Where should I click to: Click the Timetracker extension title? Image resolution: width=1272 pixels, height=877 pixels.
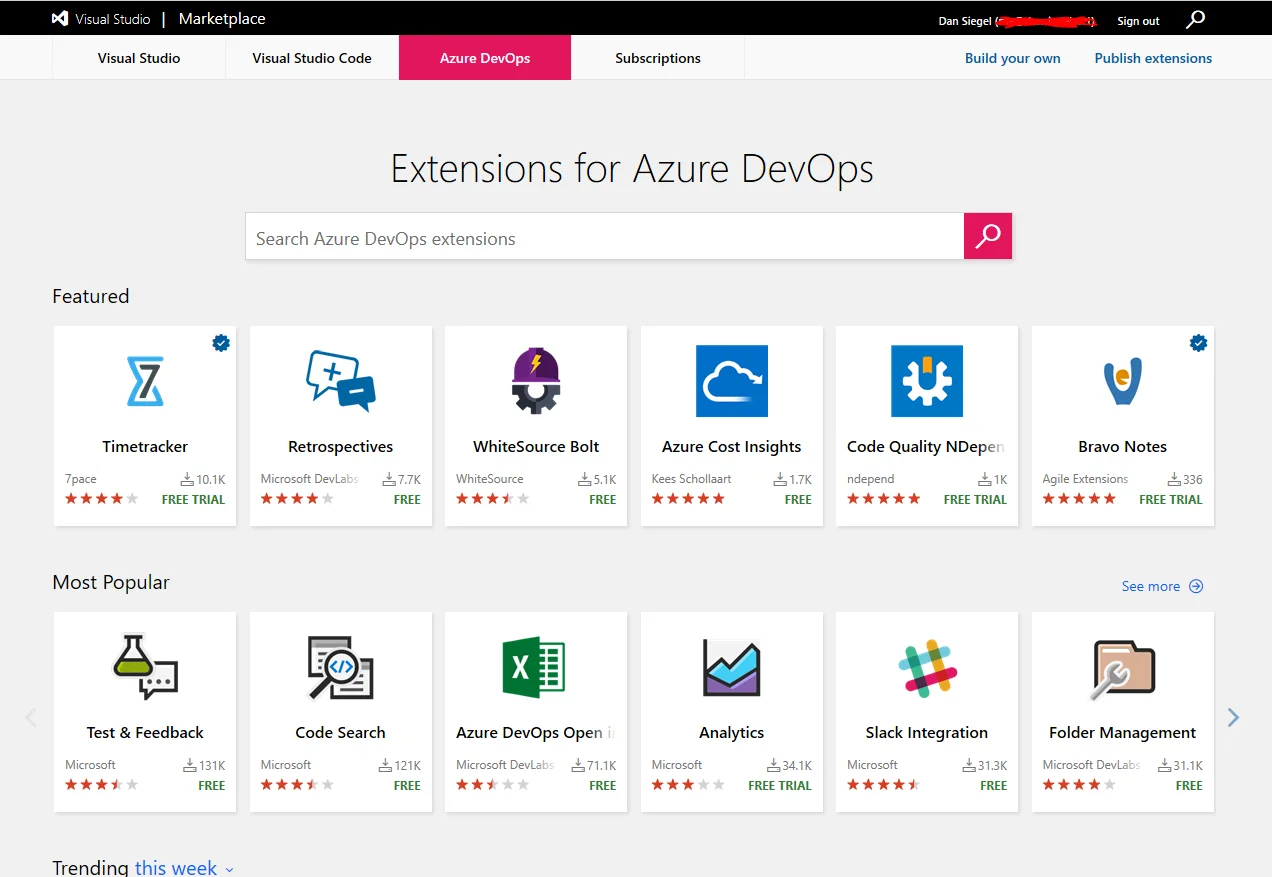click(145, 446)
